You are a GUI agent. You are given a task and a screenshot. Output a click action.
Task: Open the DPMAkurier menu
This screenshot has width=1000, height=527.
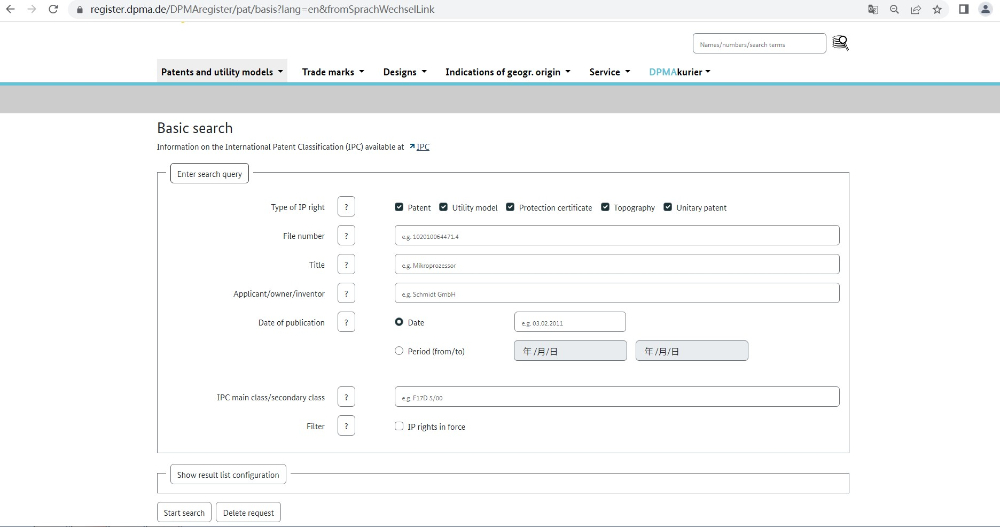pyautogui.click(x=679, y=72)
